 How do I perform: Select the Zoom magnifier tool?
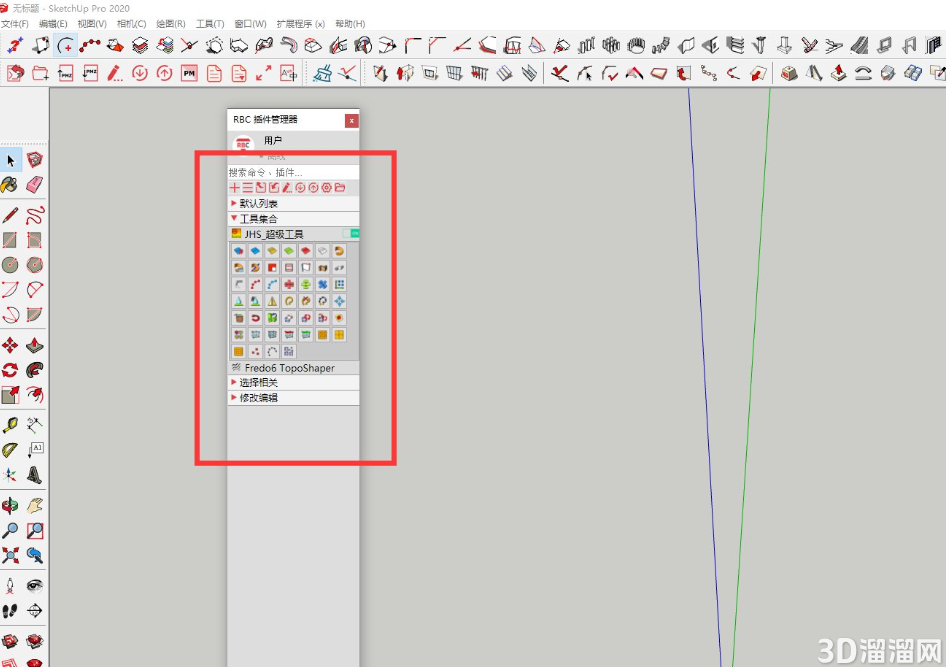pos(10,530)
